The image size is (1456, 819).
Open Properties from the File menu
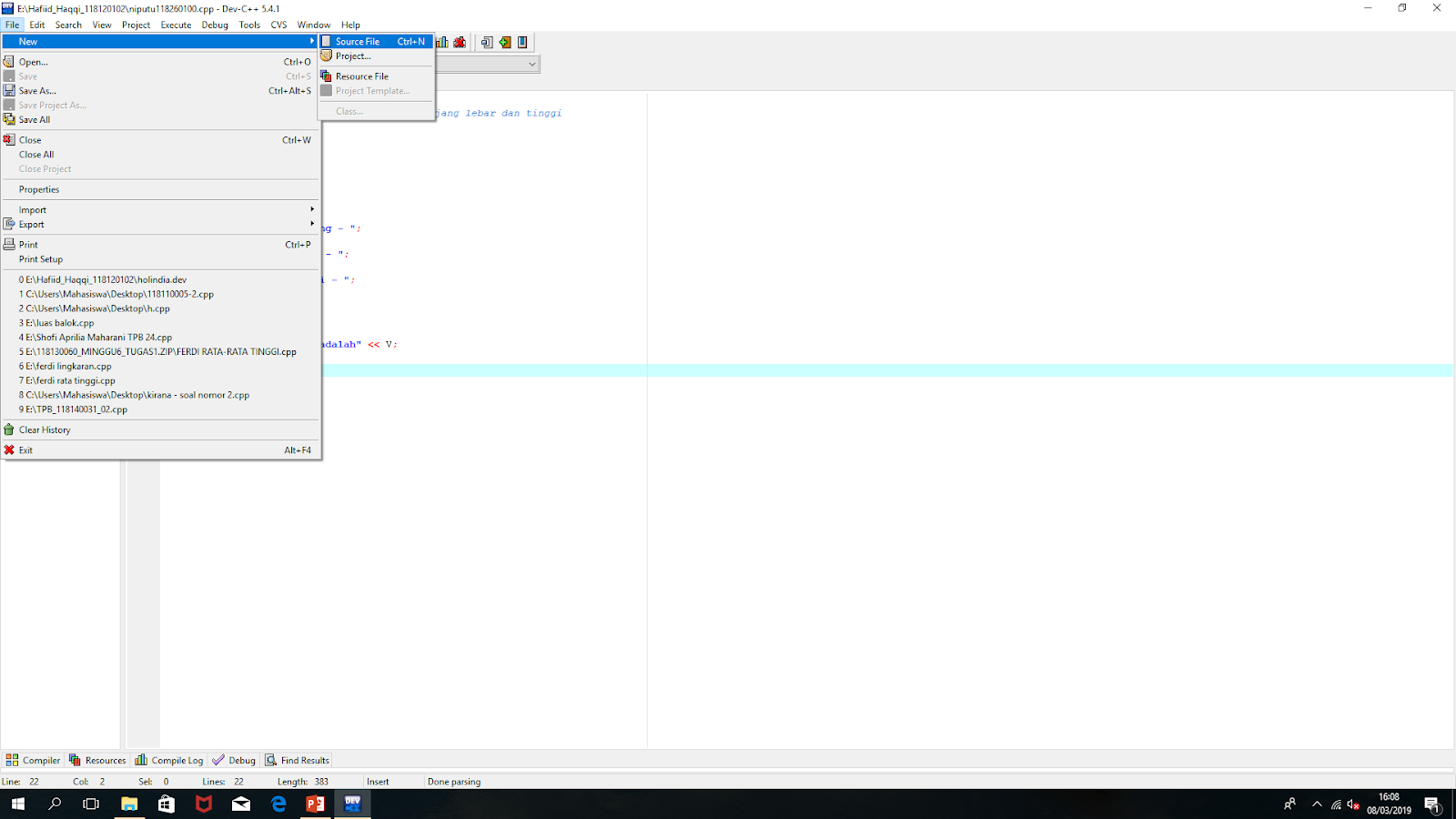click(160, 189)
